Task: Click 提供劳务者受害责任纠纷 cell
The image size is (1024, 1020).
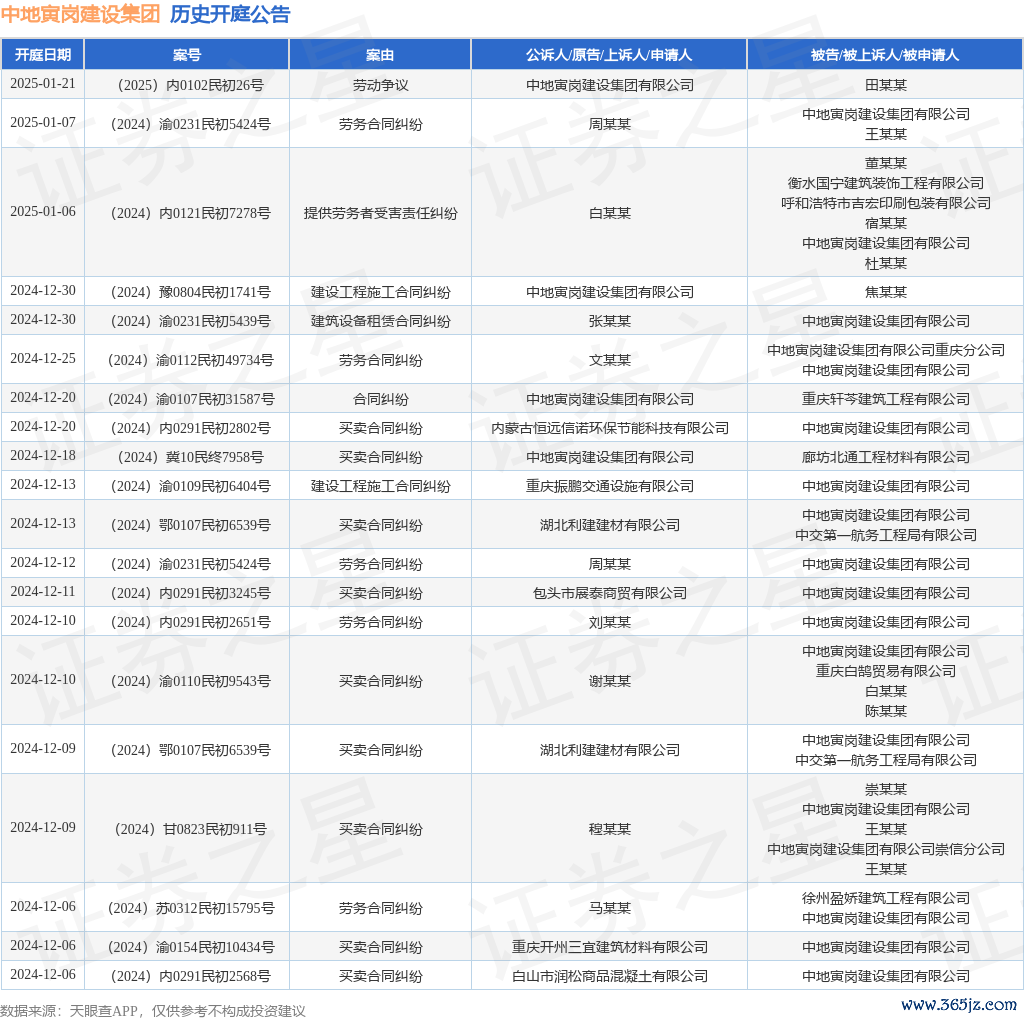Action: pos(380,213)
